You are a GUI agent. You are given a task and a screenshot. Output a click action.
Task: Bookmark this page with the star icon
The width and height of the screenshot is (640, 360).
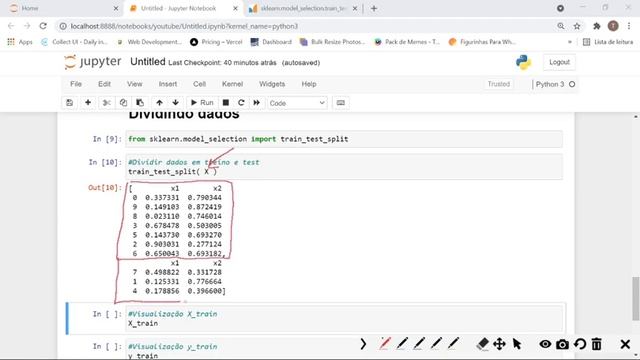click(x=577, y=26)
